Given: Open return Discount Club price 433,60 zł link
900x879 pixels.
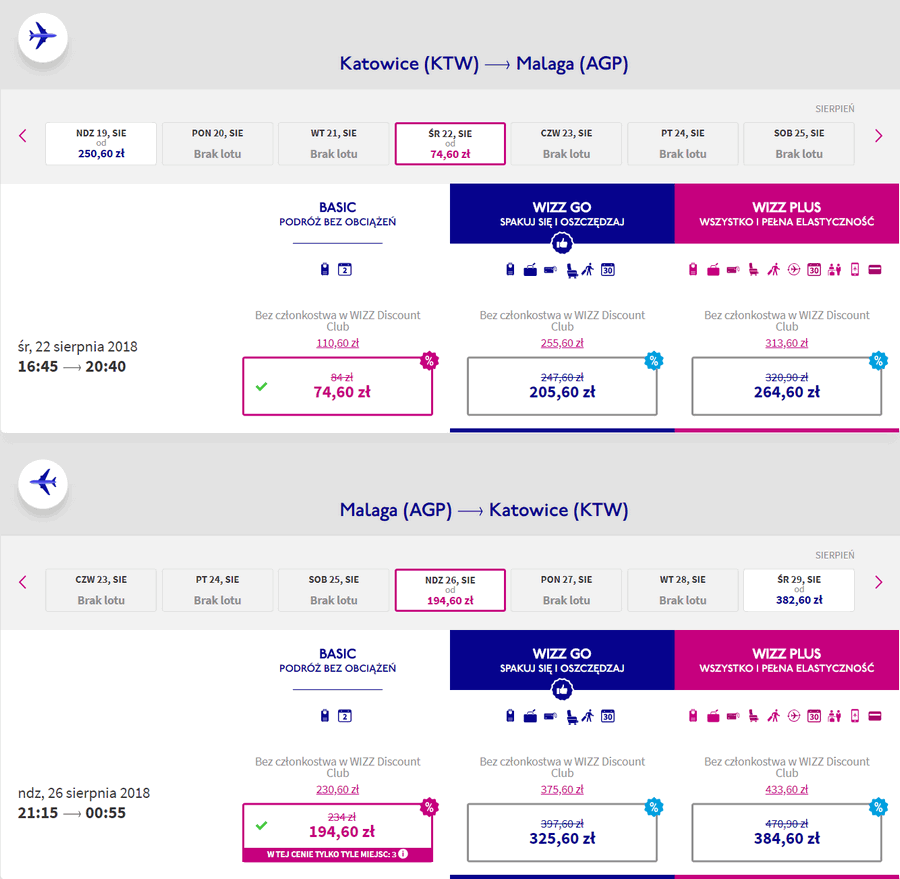Looking at the screenshot, I should tap(786, 789).
